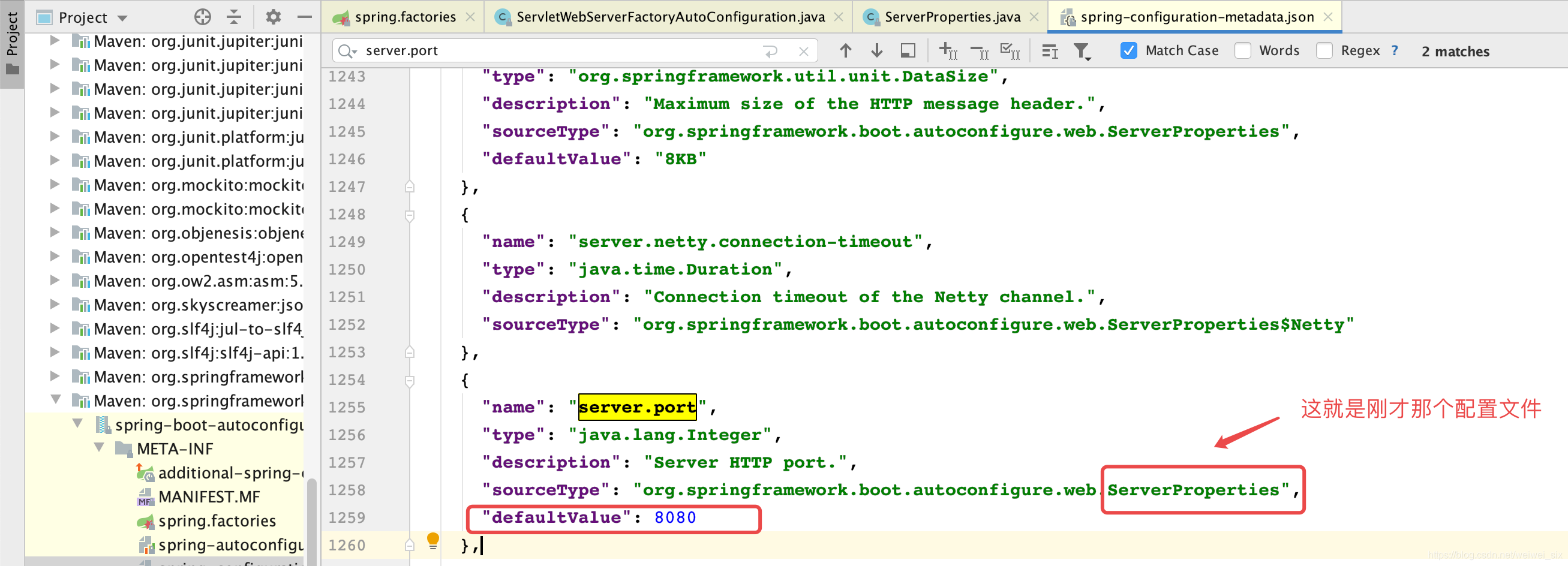1568x566 pixels.
Task: Click fold end marker at line 1247
Action: point(410,187)
